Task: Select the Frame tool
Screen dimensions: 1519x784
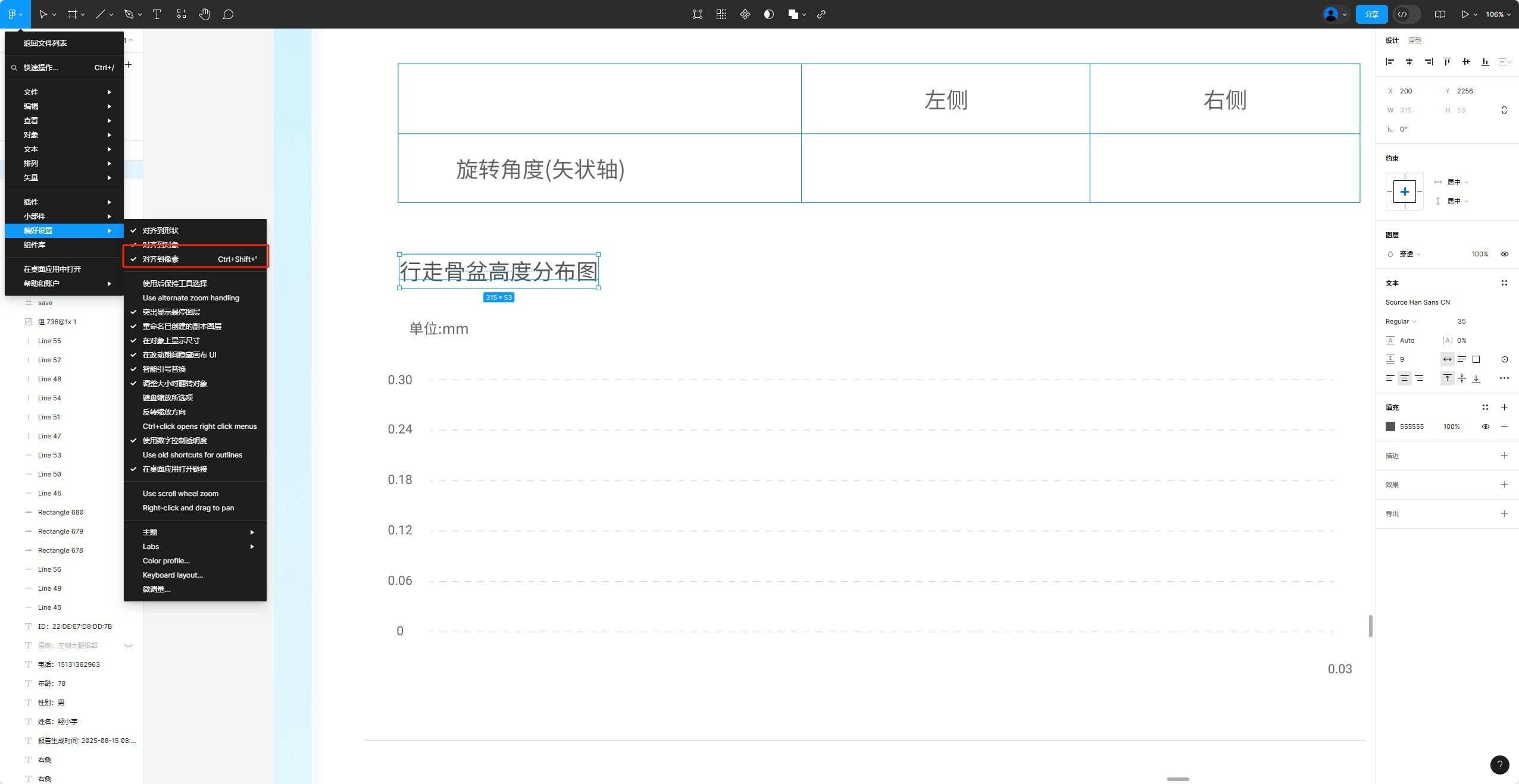Action: pyautogui.click(x=73, y=14)
